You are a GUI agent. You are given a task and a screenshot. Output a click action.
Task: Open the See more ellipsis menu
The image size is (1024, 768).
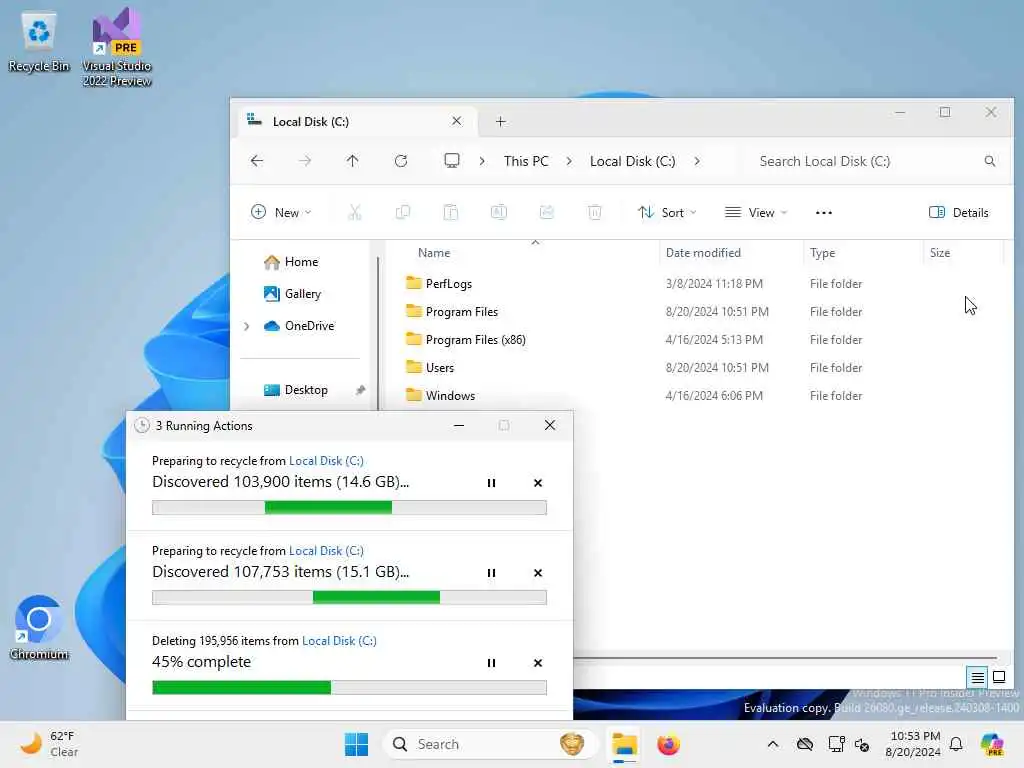tap(824, 212)
